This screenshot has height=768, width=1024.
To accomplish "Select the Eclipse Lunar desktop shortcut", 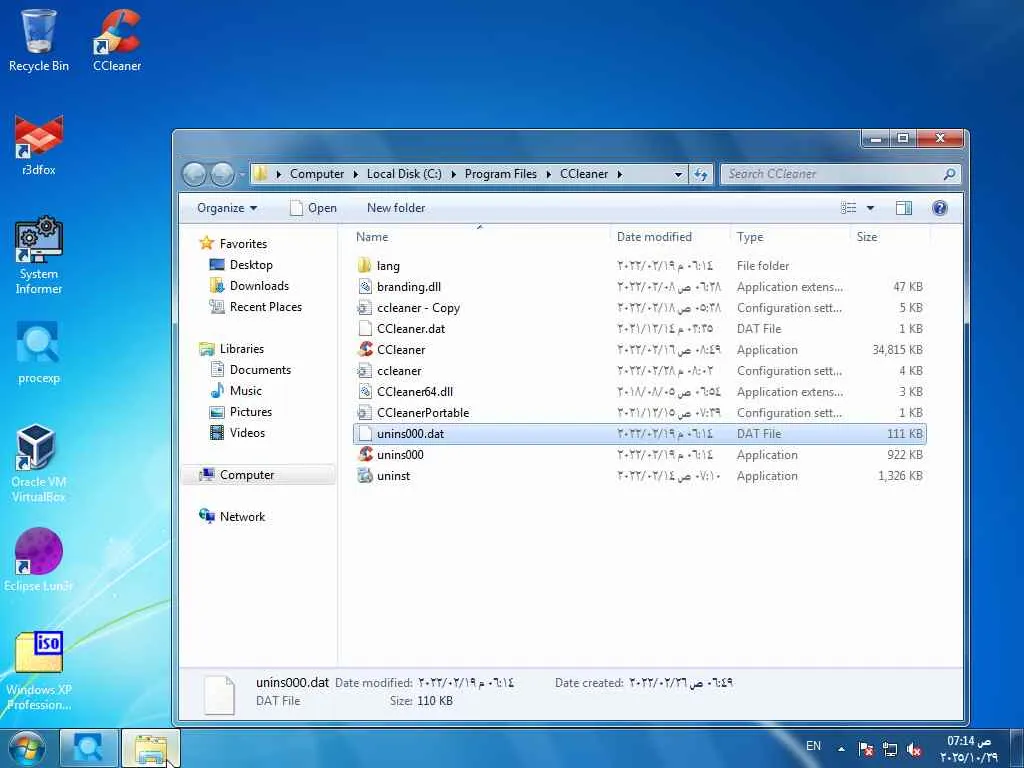I will (x=39, y=560).
